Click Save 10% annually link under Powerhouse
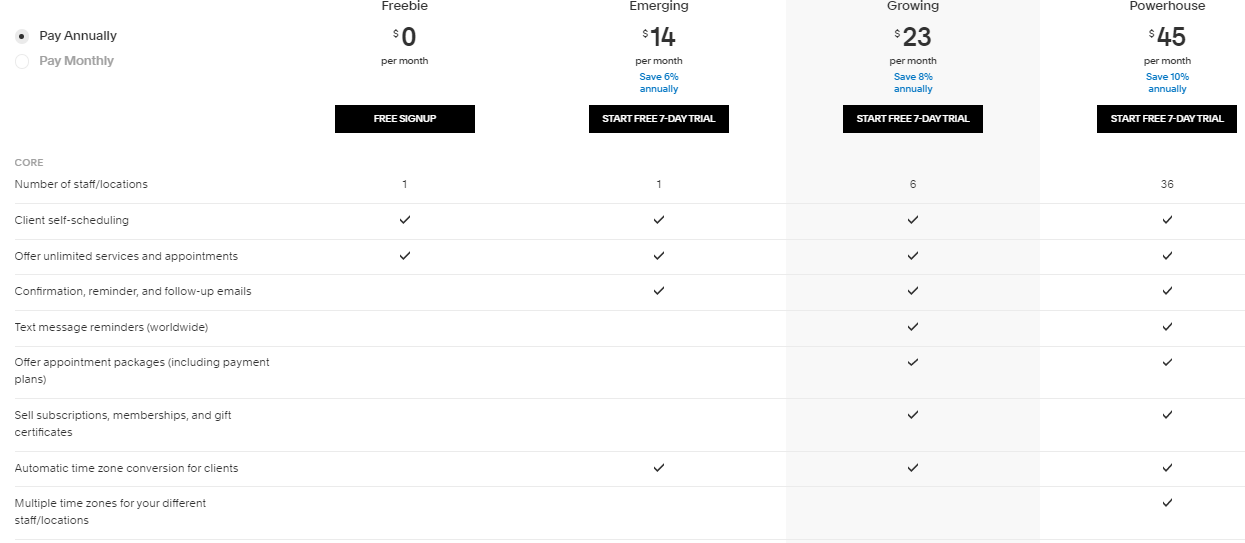 (1167, 83)
